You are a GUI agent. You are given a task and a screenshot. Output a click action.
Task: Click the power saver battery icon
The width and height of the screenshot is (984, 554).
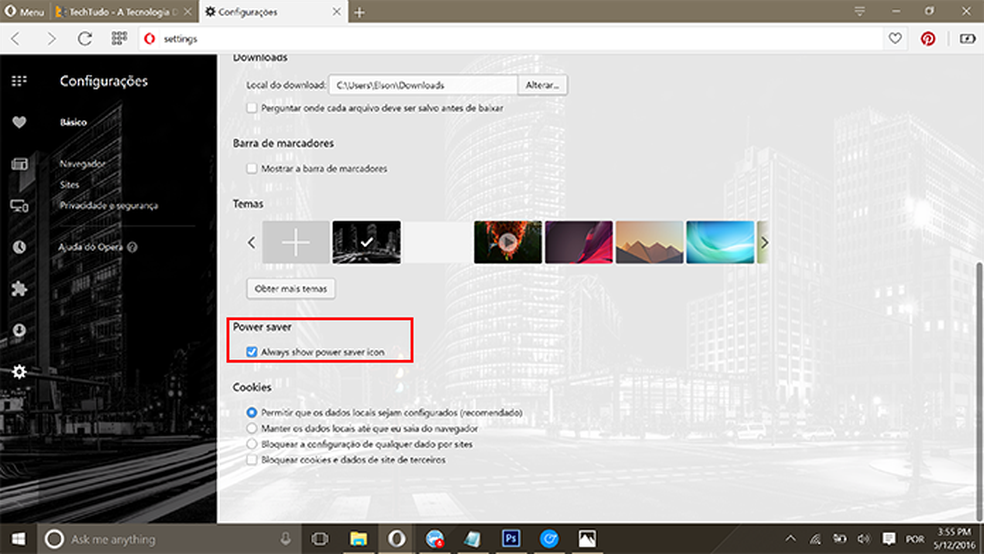coord(966,38)
